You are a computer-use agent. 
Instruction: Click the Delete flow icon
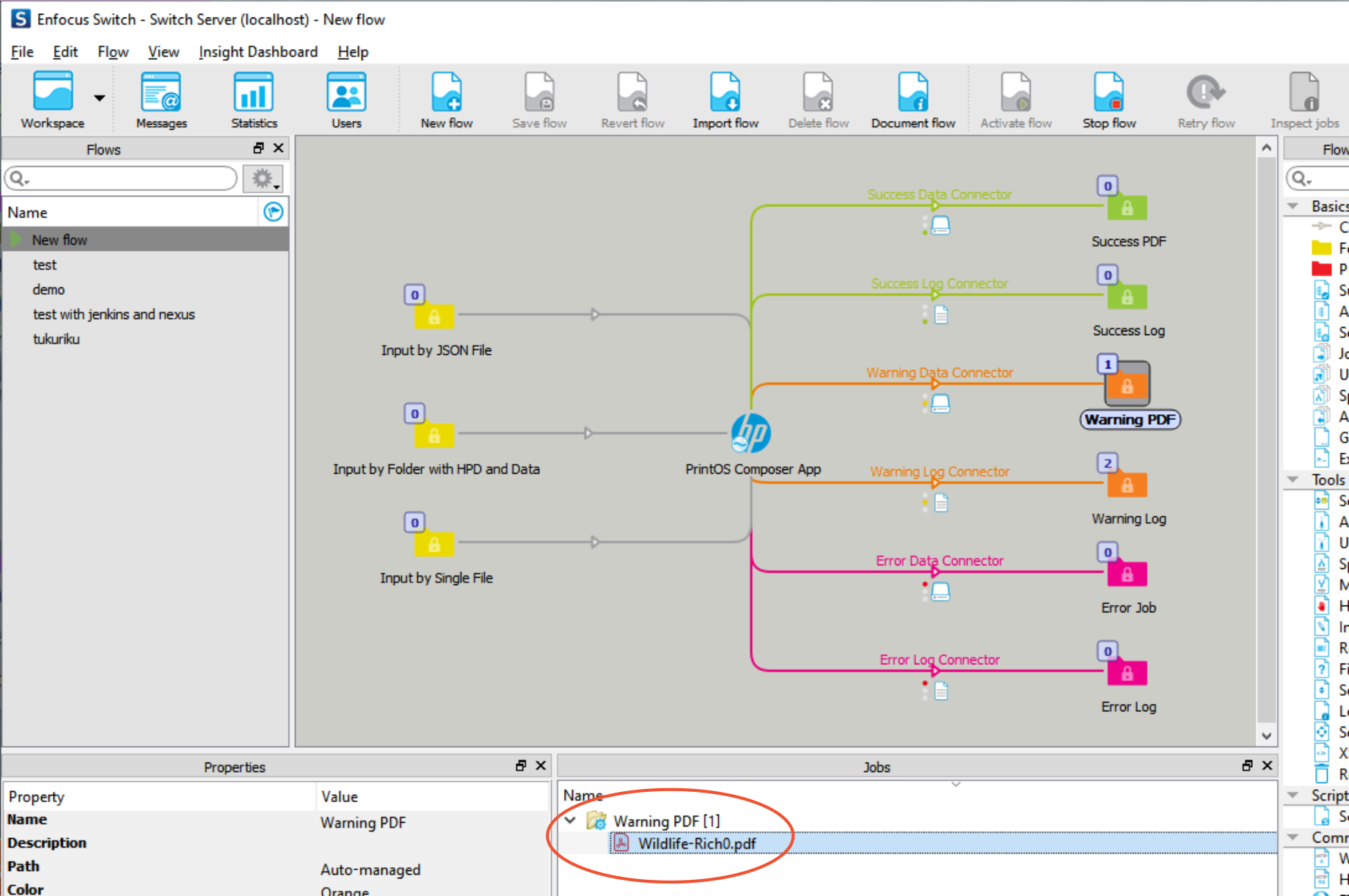817,99
